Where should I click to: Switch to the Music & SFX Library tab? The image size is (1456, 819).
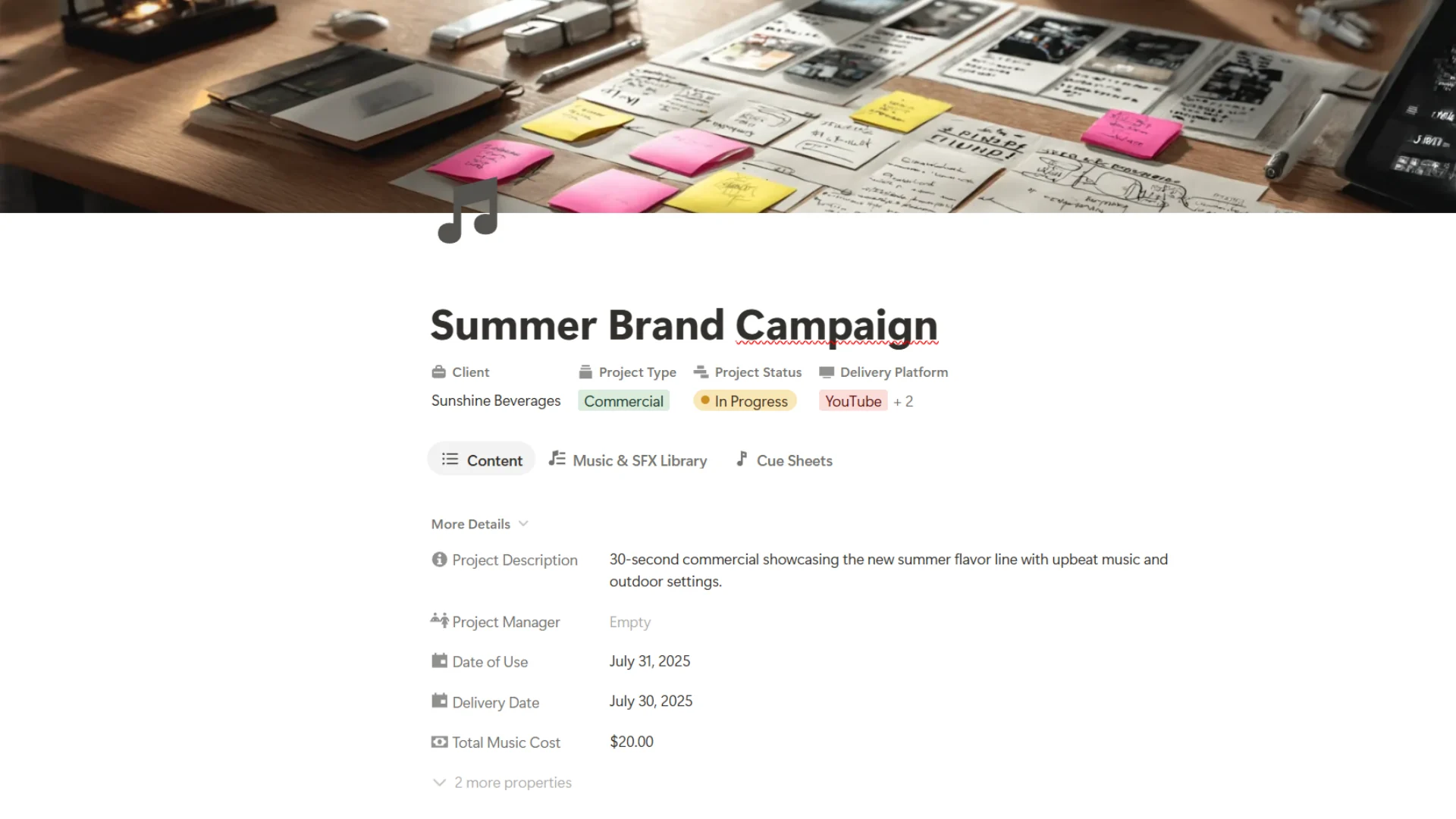click(628, 460)
